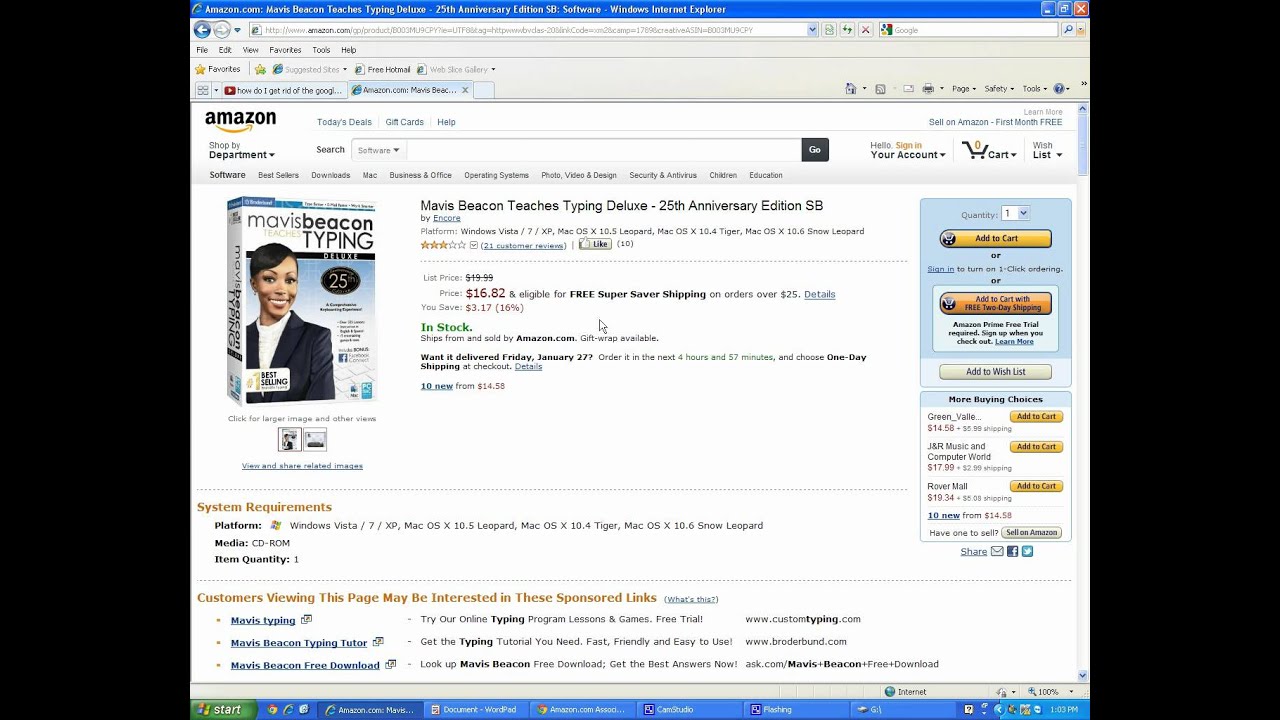This screenshot has height=720, width=1280.
Task: Select the second alternate image thumbnail
Action: [315, 439]
